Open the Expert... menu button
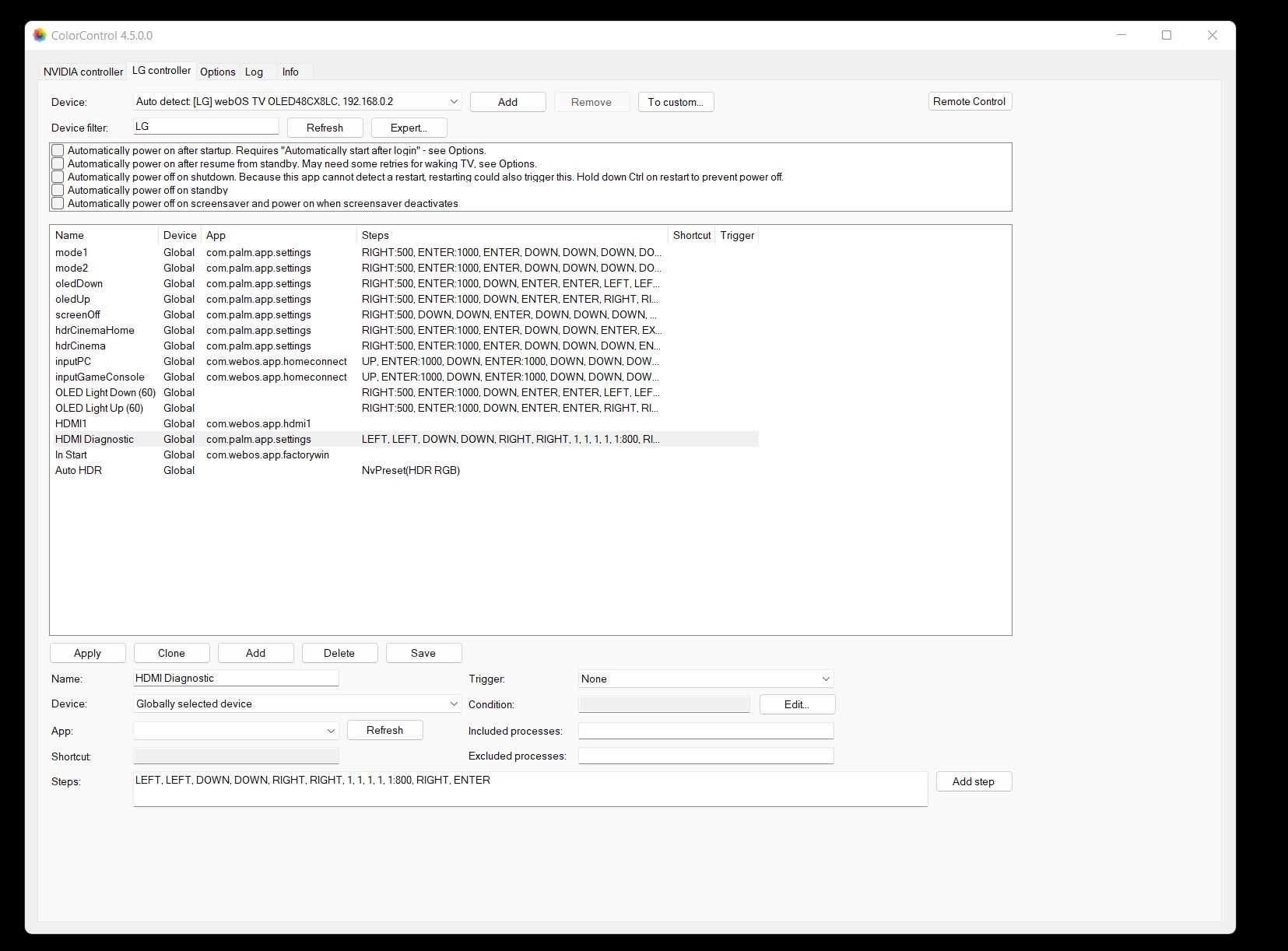This screenshot has height=951, width=1288. (409, 128)
